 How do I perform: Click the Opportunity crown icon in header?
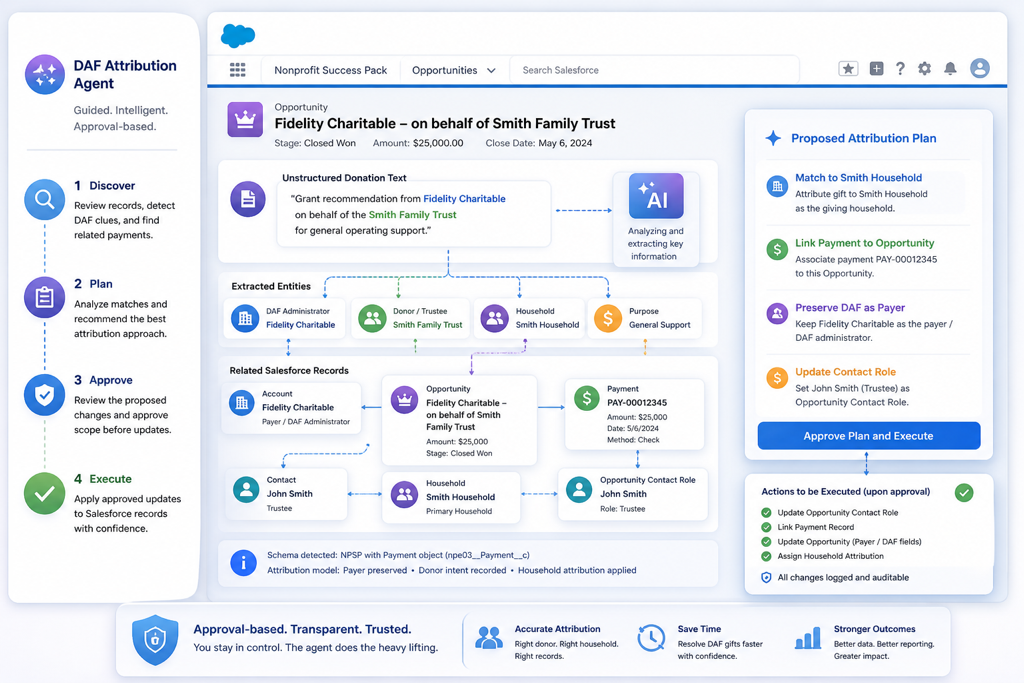pos(245,119)
